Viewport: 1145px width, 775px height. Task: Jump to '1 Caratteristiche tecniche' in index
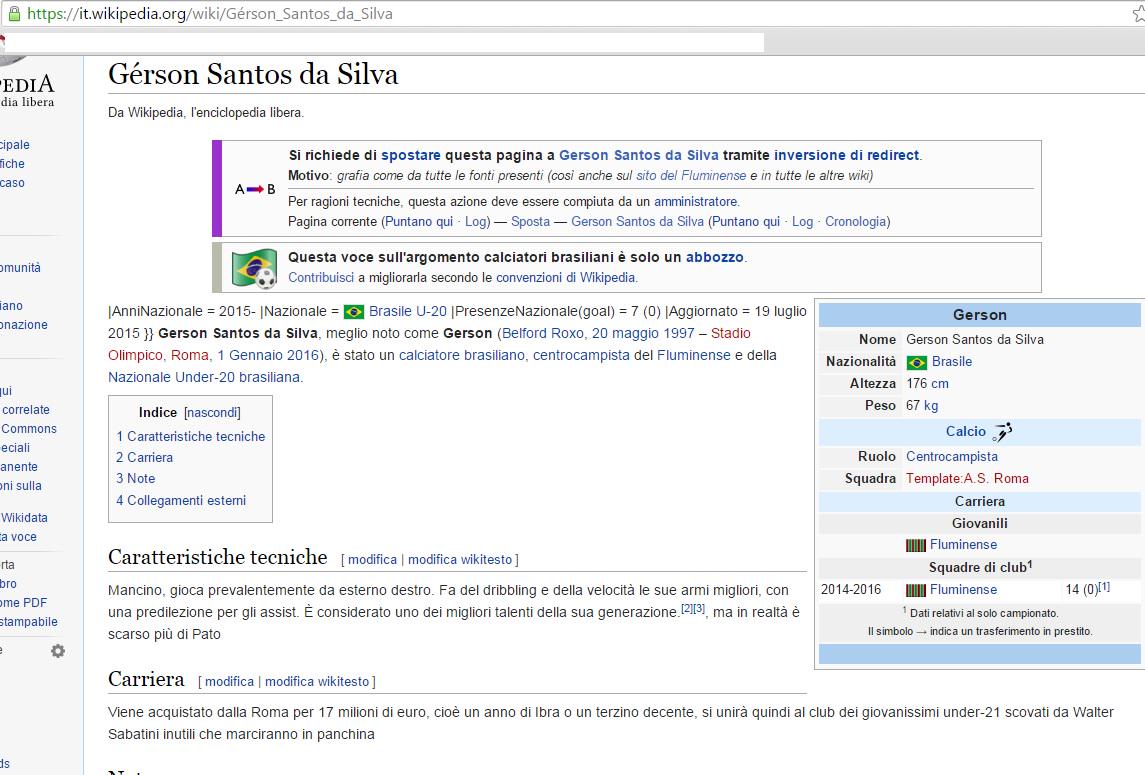(x=191, y=436)
